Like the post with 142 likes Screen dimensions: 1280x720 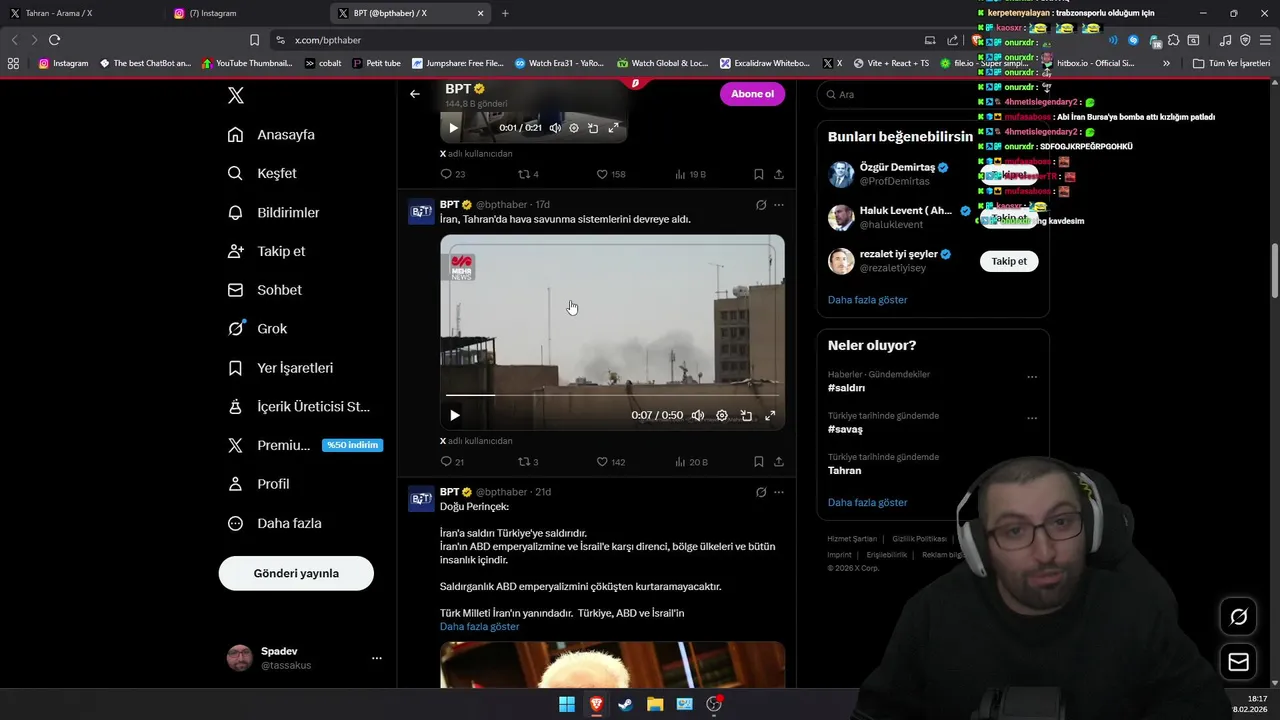tap(611, 462)
